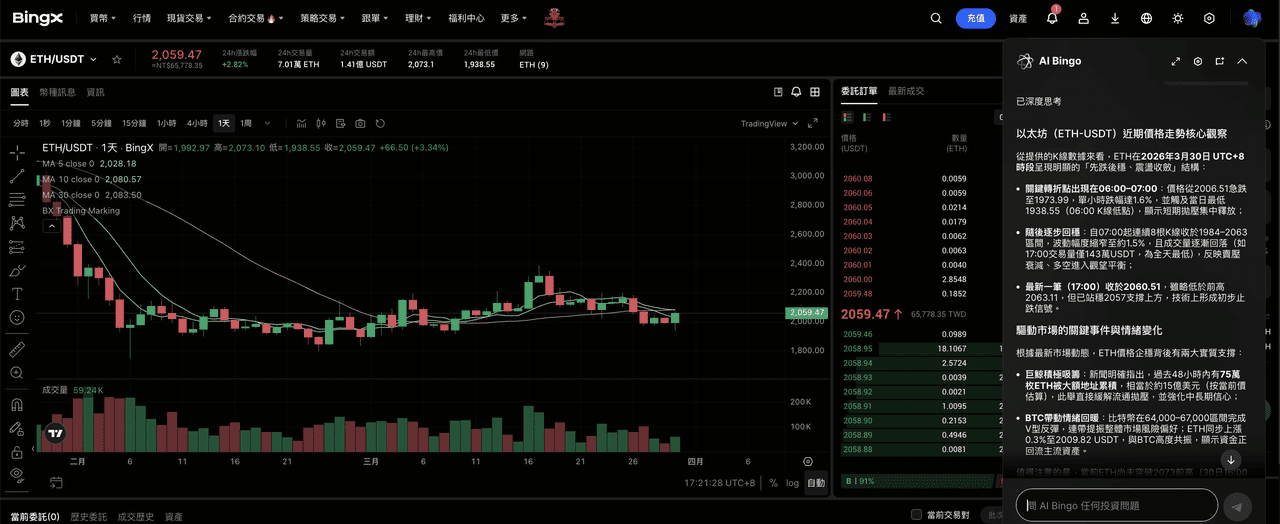Select the crosshair cursor tool
The image size is (1280, 524).
tap(17, 153)
